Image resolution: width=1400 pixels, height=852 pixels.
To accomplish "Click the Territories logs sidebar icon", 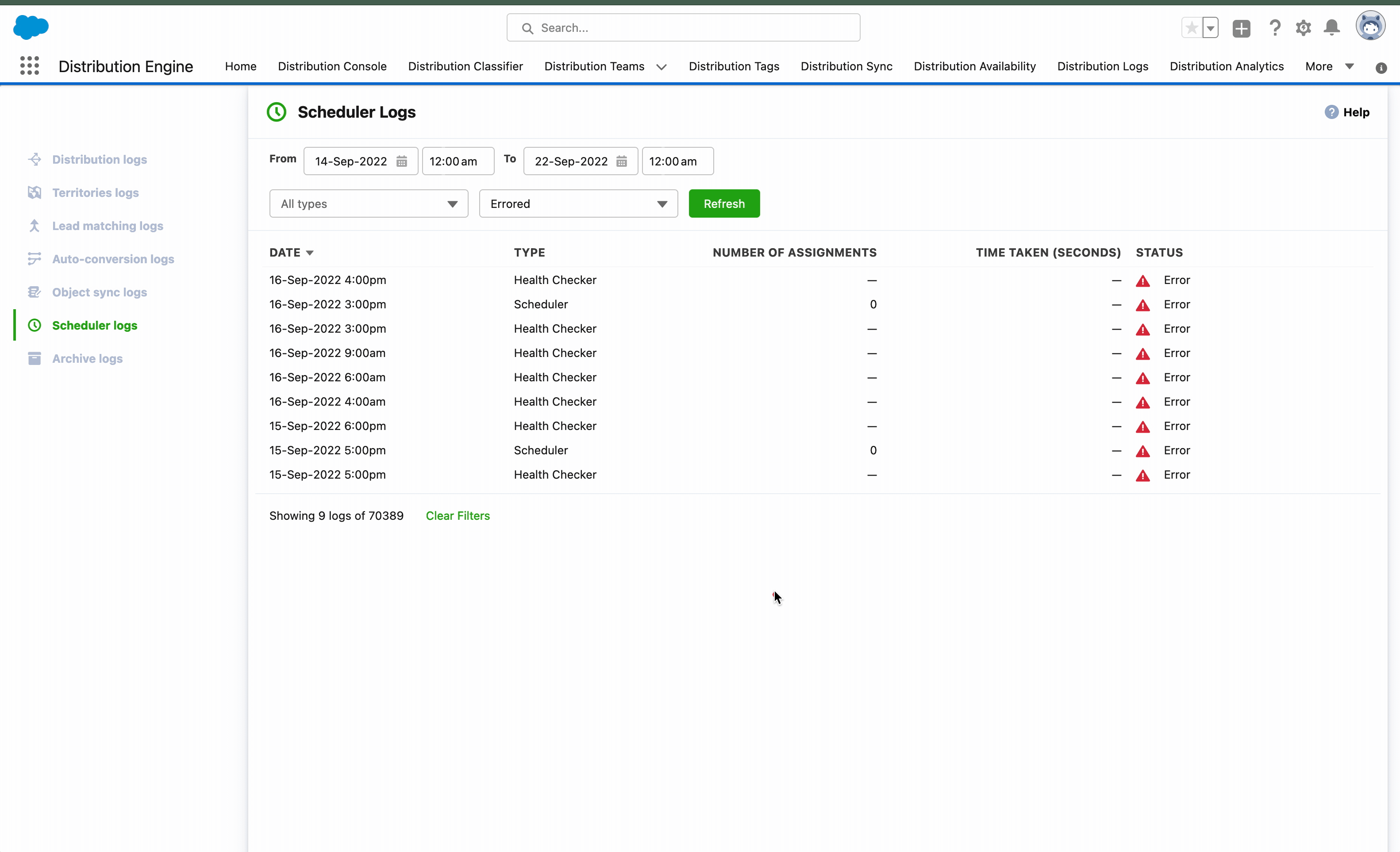I will point(35,192).
